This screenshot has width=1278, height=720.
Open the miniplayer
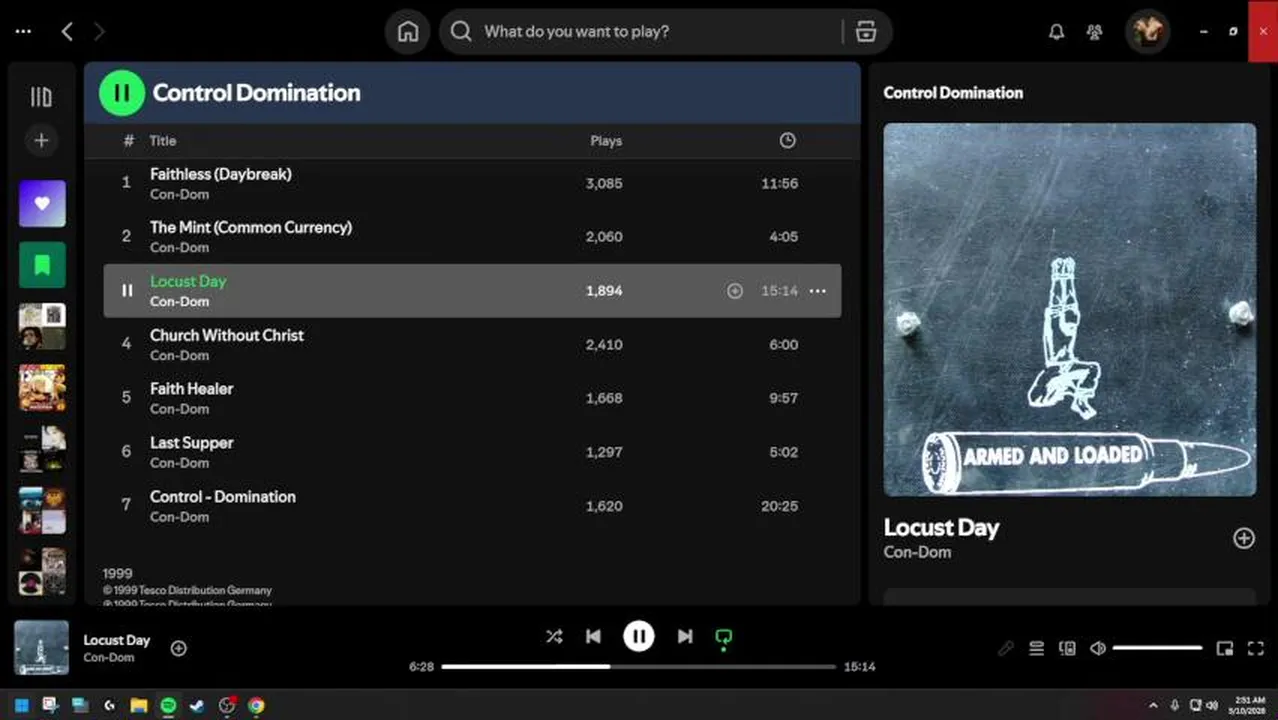click(x=1225, y=649)
